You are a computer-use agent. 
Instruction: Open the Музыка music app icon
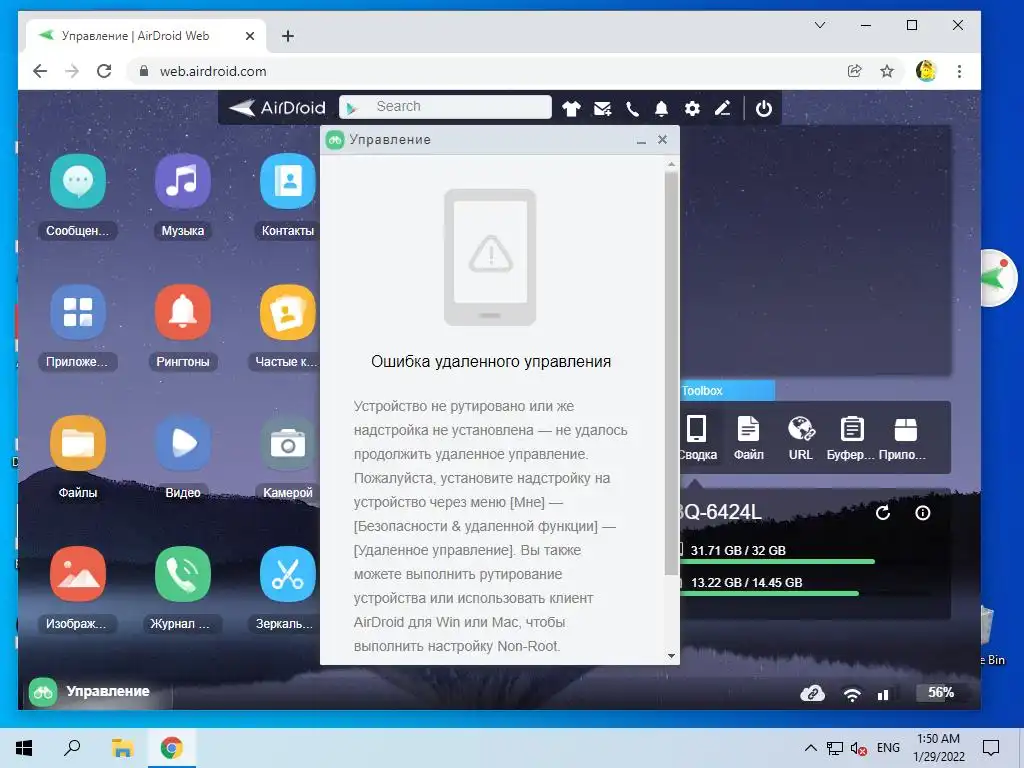pos(183,182)
